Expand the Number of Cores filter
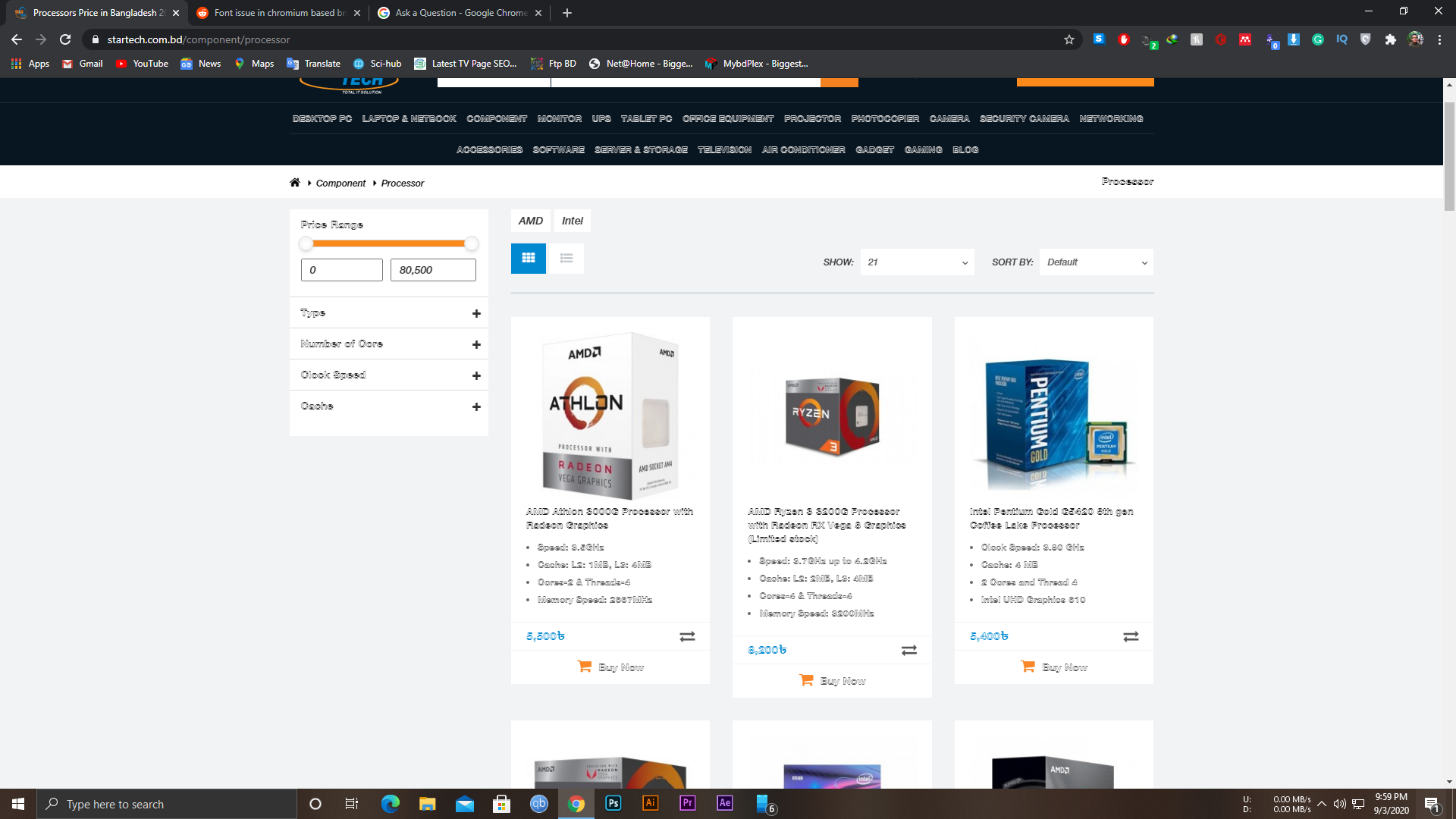Viewport: 1456px width, 819px height. click(x=476, y=343)
